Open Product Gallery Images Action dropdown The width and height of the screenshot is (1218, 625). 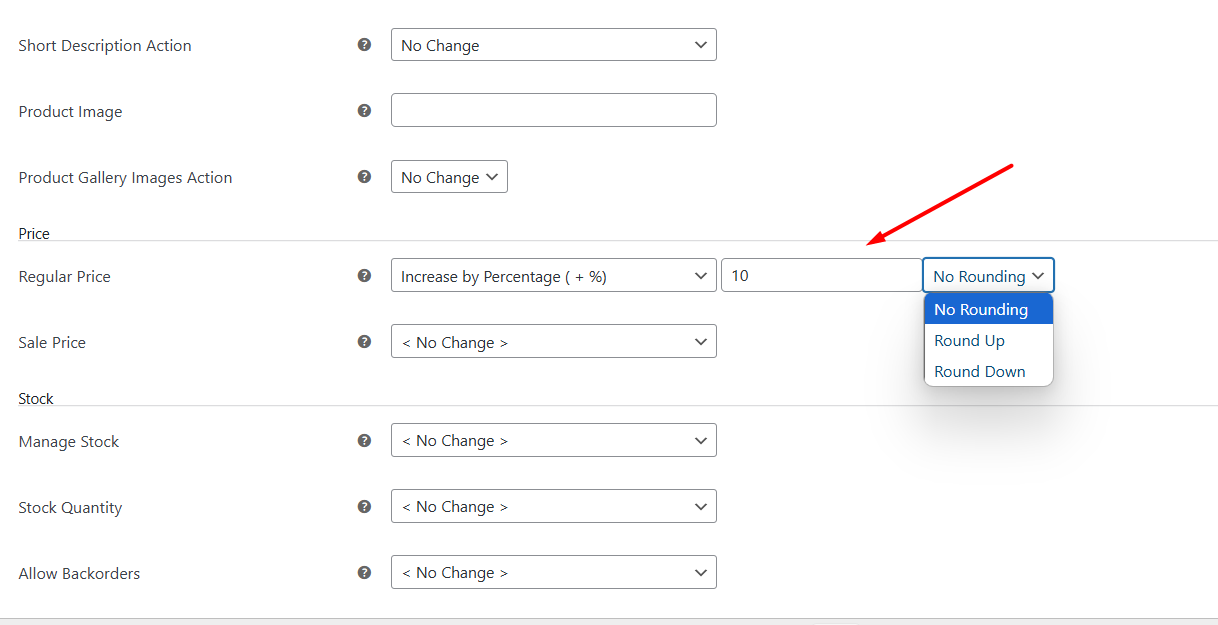click(x=449, y=177)
